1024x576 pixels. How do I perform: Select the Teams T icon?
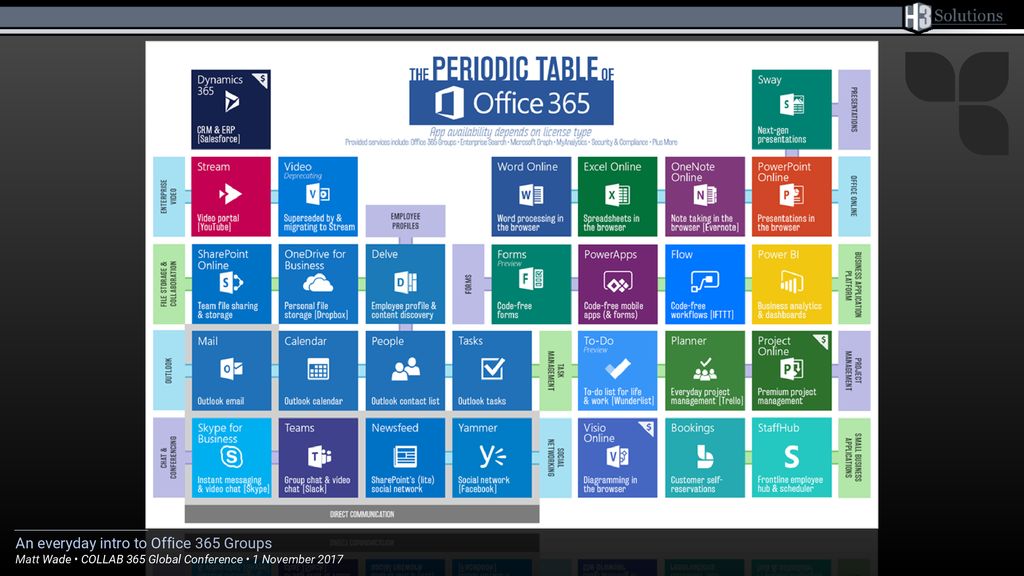[x=318, y=456]
